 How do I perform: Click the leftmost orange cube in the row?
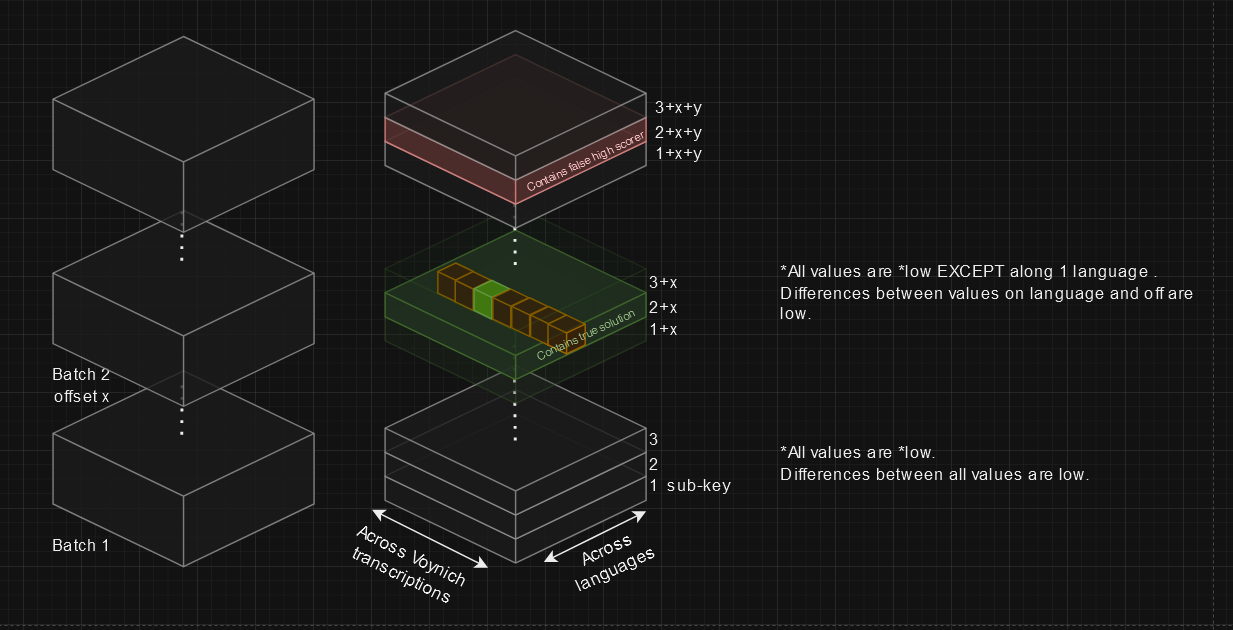[x=452, y=278]
